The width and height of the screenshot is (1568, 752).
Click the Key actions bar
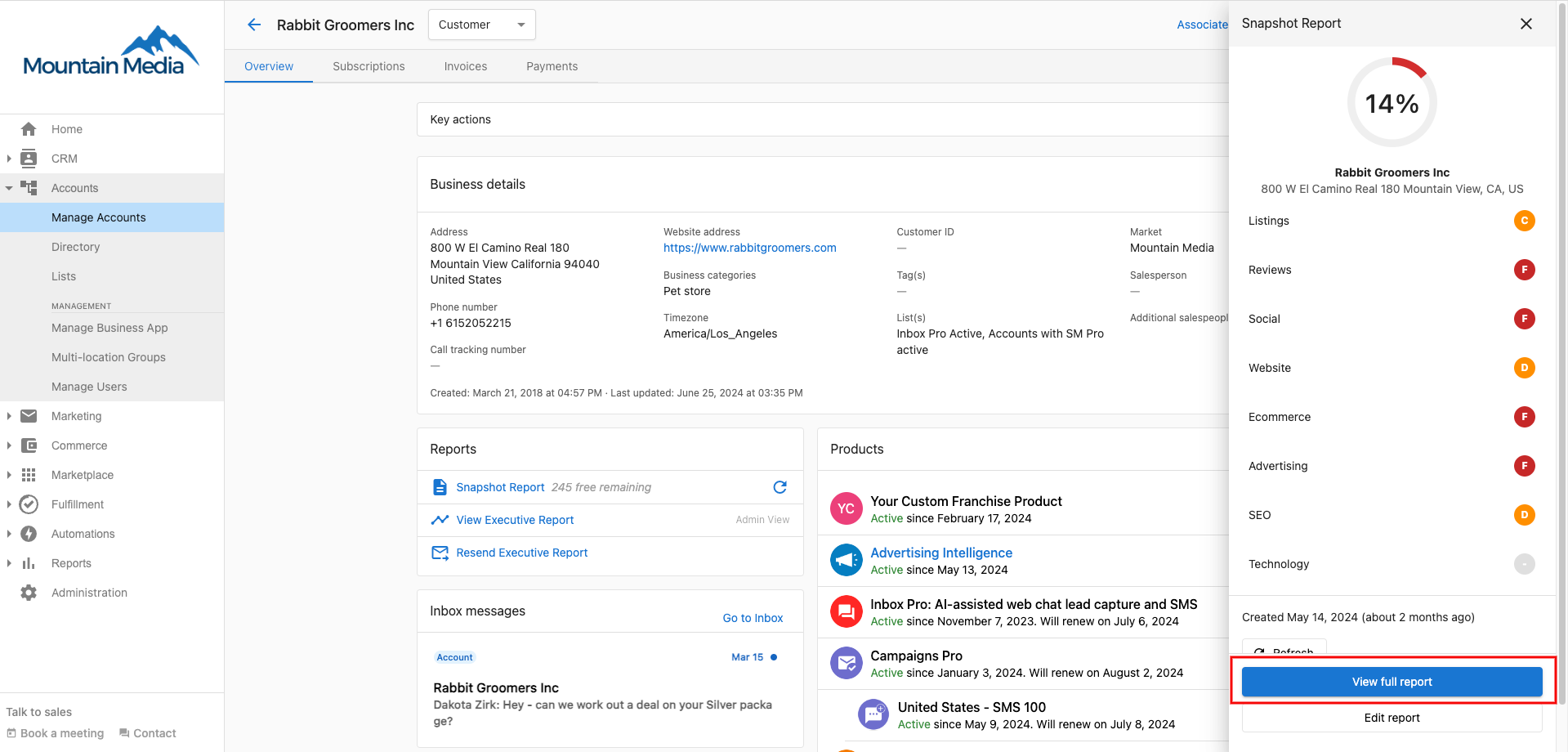(x=823, y=119)
